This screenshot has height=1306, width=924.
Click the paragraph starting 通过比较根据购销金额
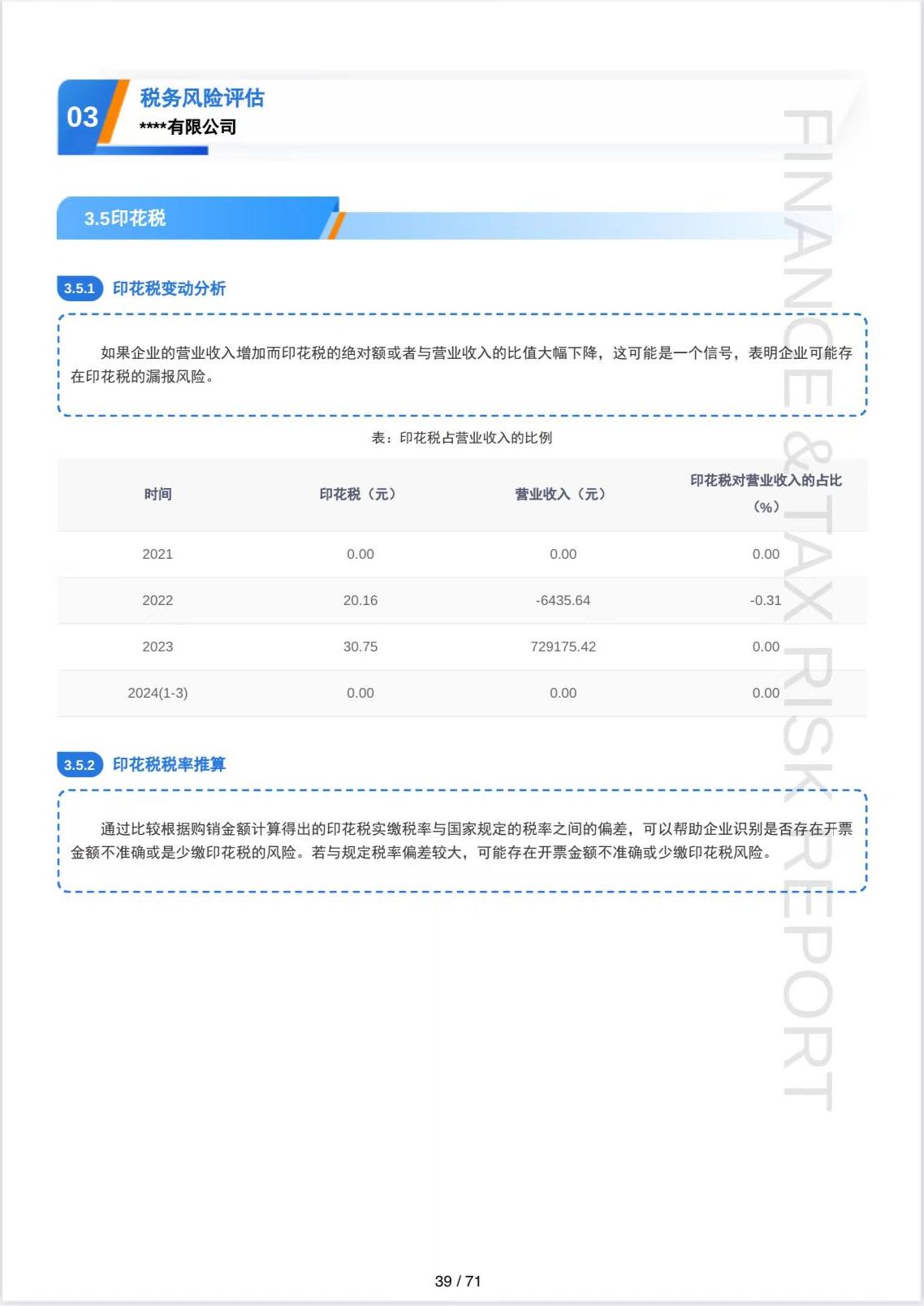461,841
